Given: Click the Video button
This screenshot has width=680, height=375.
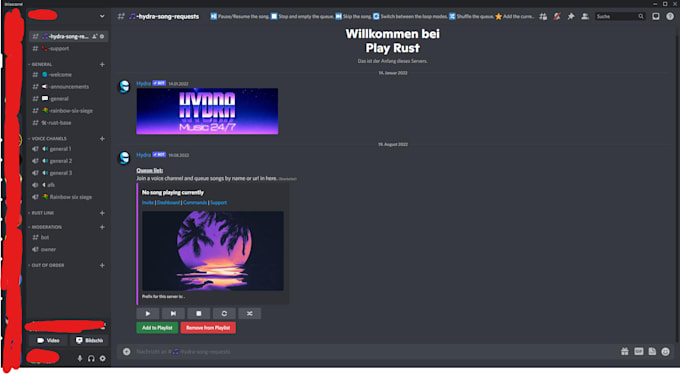Looking at the screenshot, I should pyautogui.click(x=48, y=340).
